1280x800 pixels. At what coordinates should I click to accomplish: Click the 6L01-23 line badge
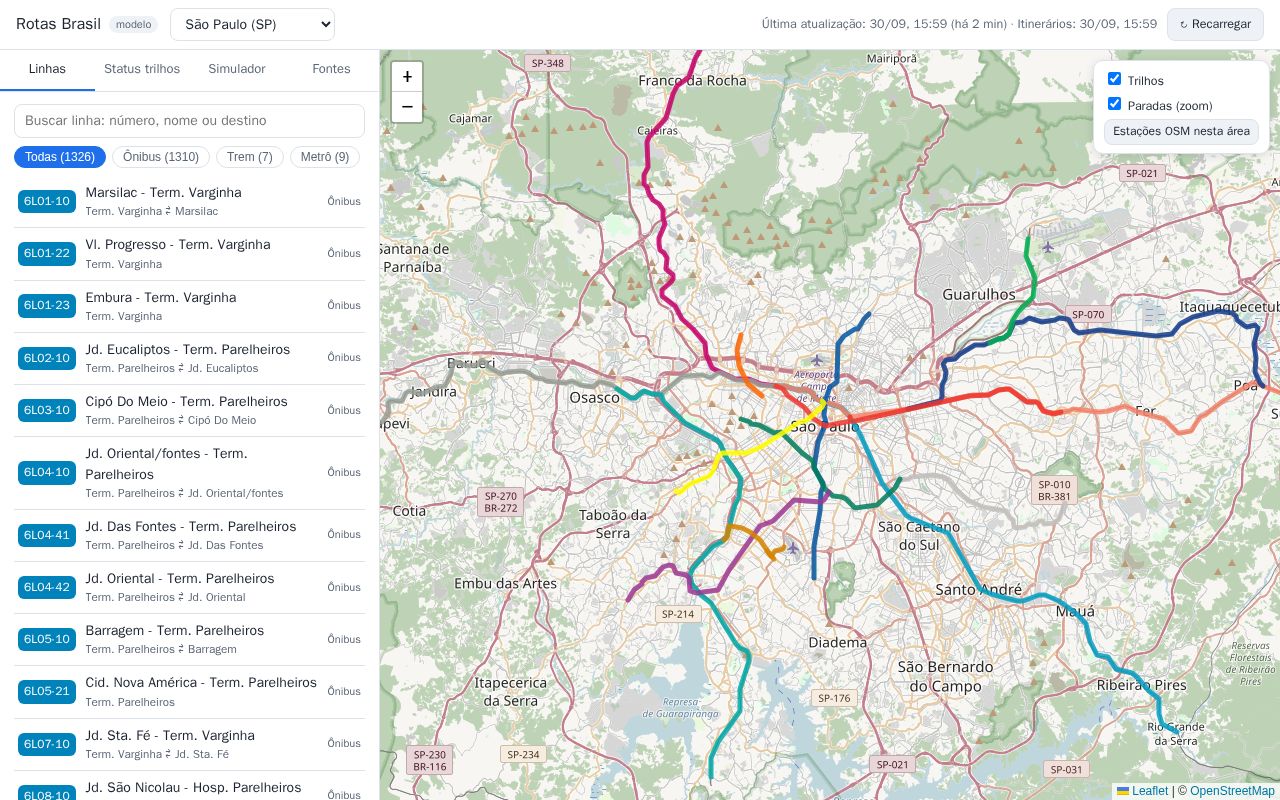[x=47, y=305]
